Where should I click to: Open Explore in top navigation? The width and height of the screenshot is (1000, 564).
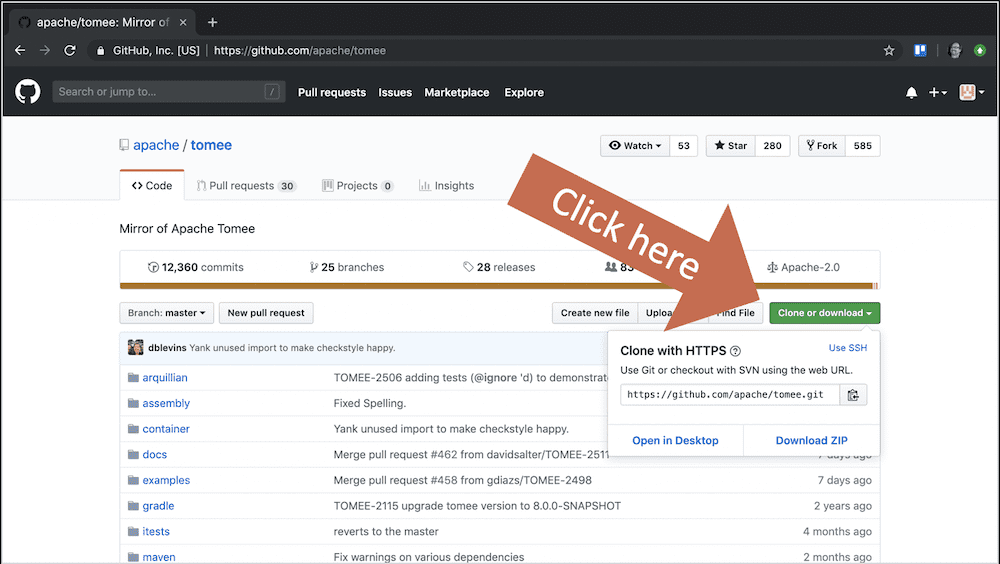[524, 93]
